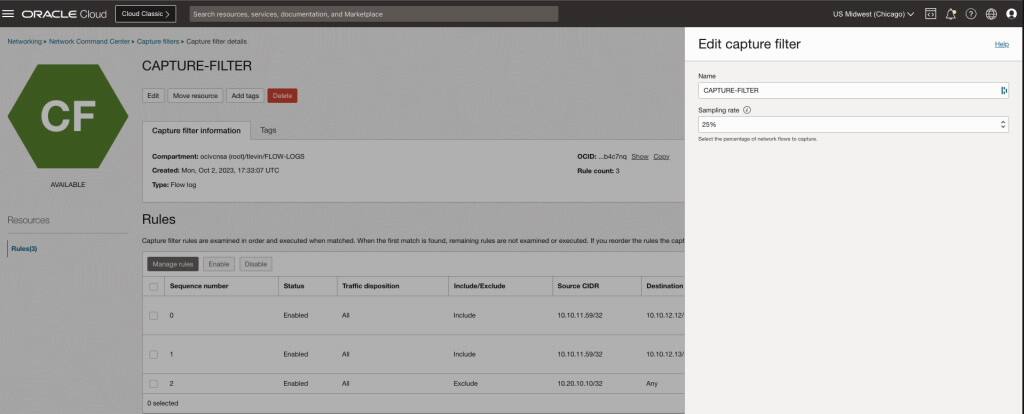Click Exclude value in rule 2 row
The height and width of the screenshot is (414, 1024).
coord(465,384)
